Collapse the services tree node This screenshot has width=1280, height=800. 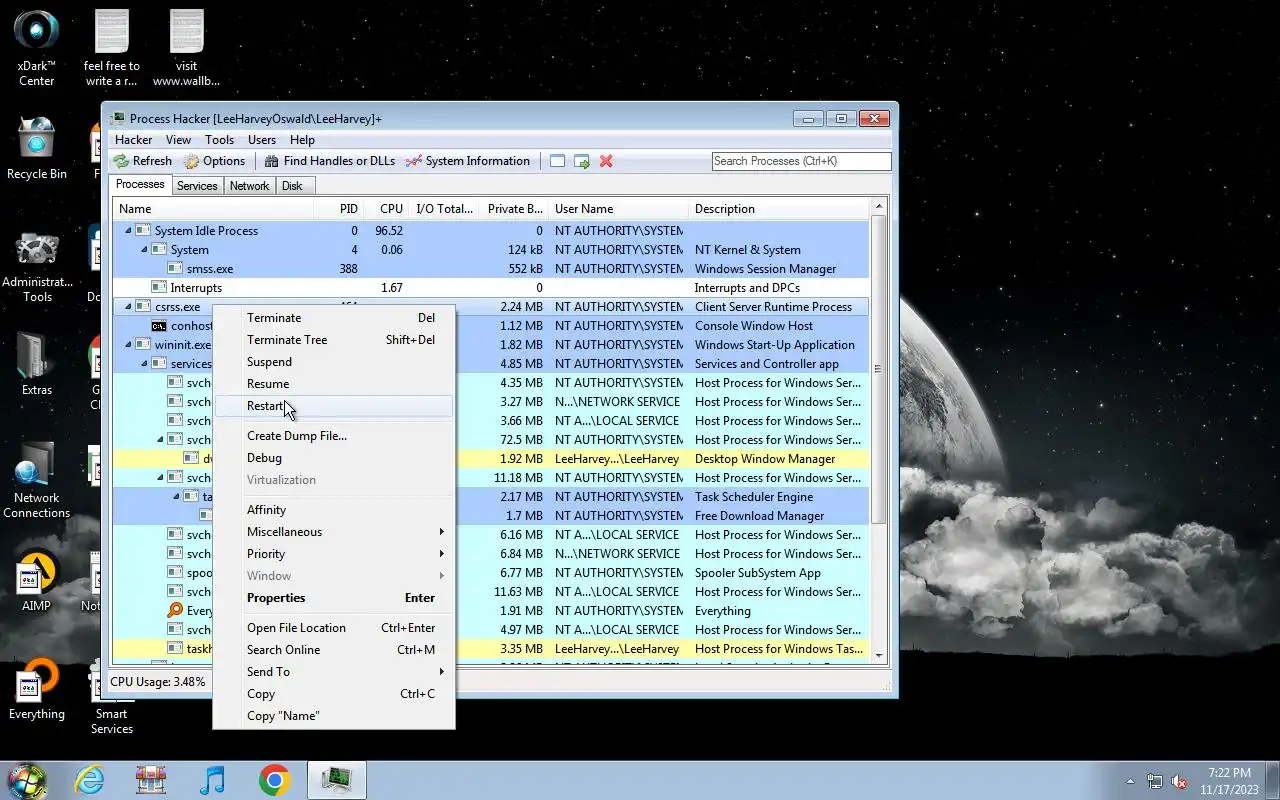click(x=144, y=364)
